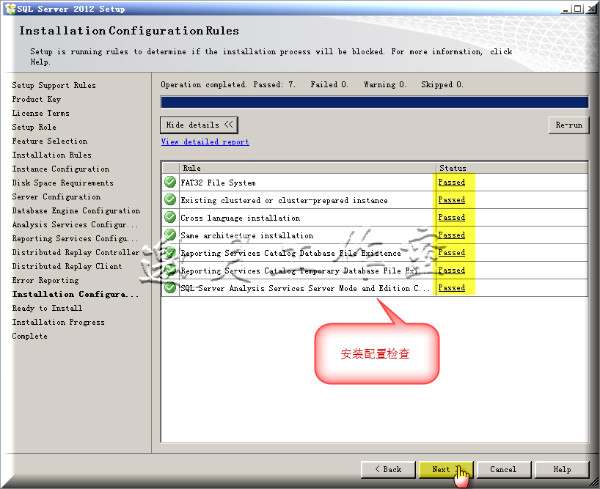600x489 pixels.
Task: Select the Reporting Services Configuration step
Action: 75,238
